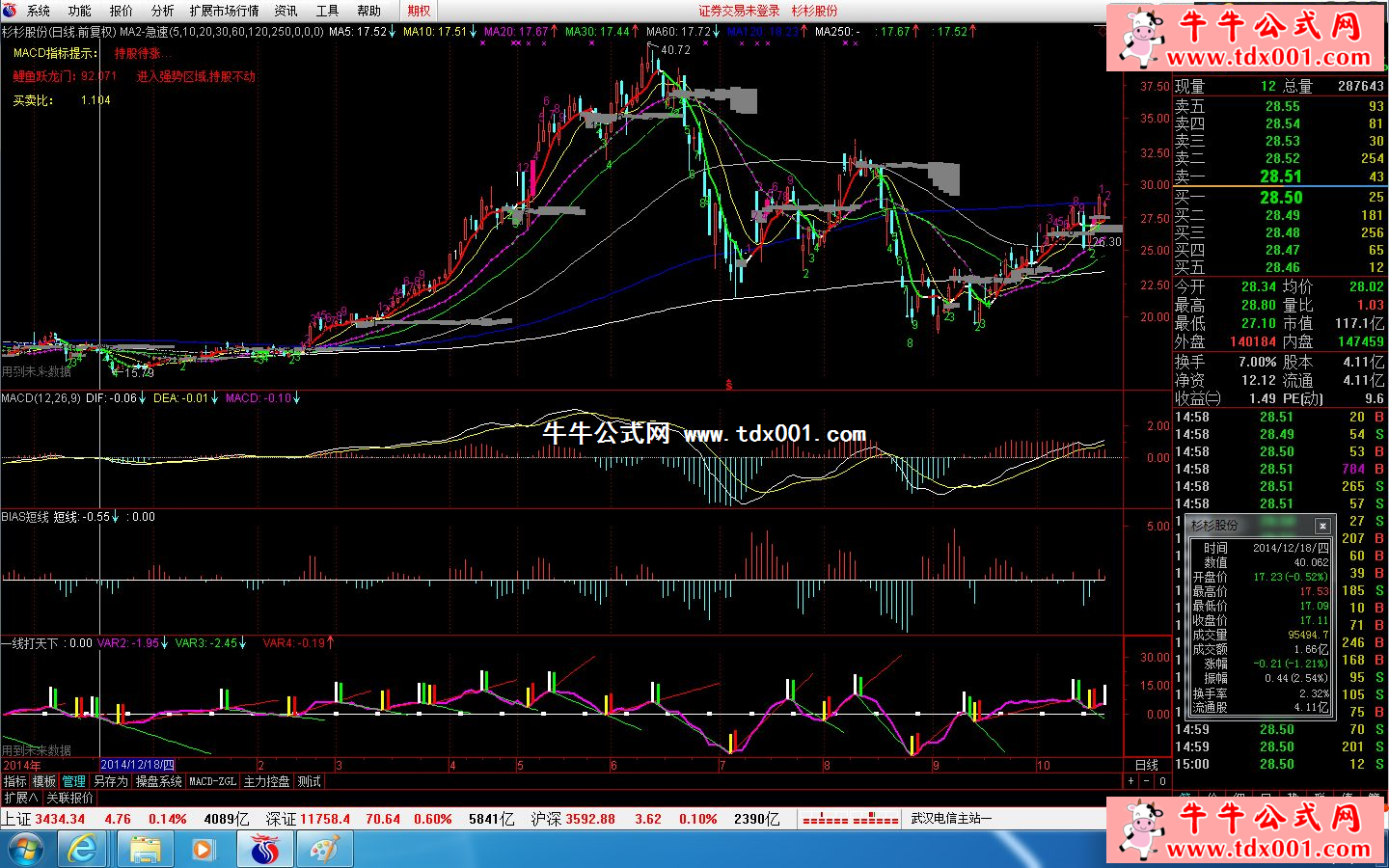Click the 证券交易未登录 login link

click(739, 11)
